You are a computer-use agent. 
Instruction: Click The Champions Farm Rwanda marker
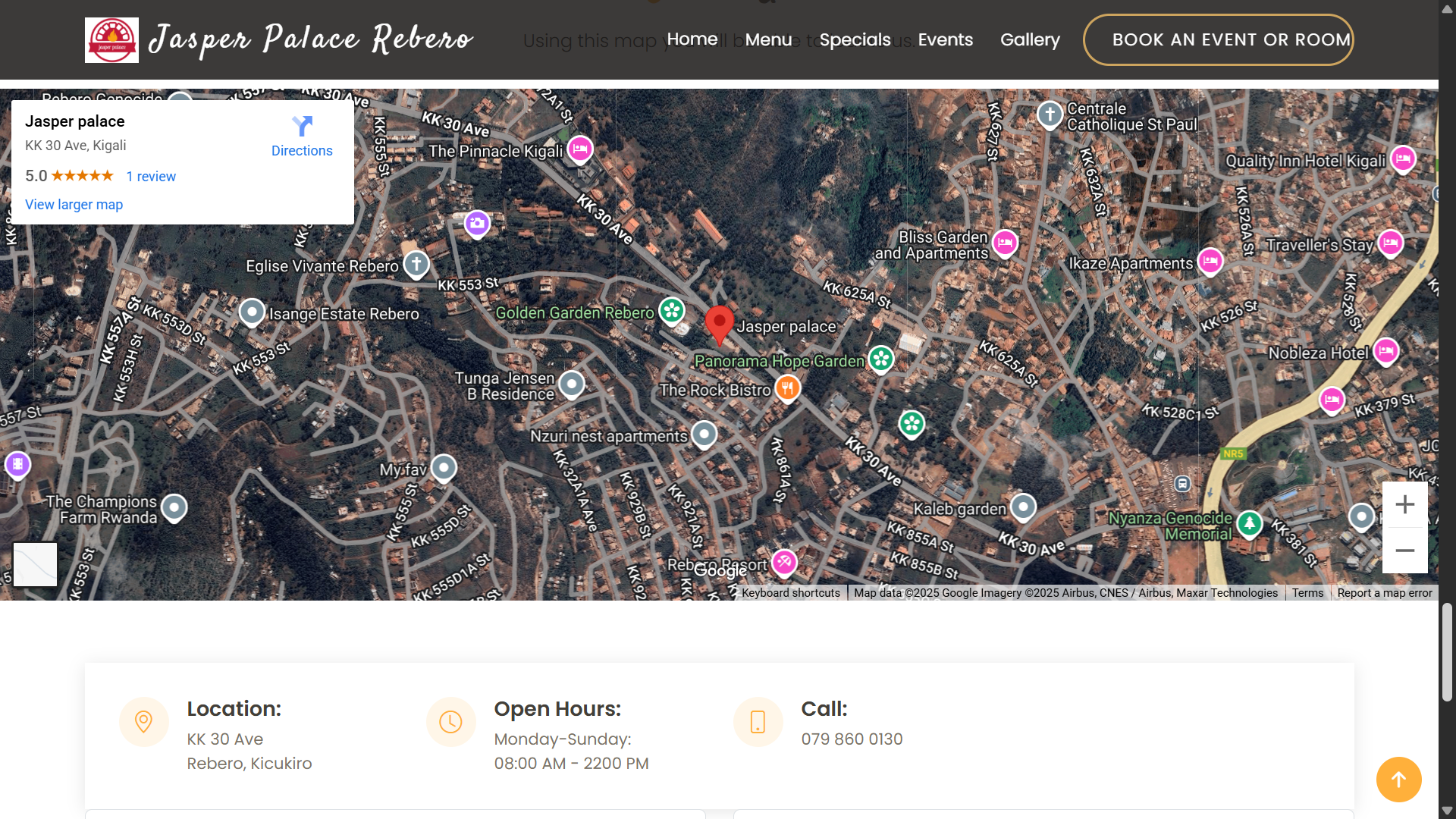click(x=174, y=508)
